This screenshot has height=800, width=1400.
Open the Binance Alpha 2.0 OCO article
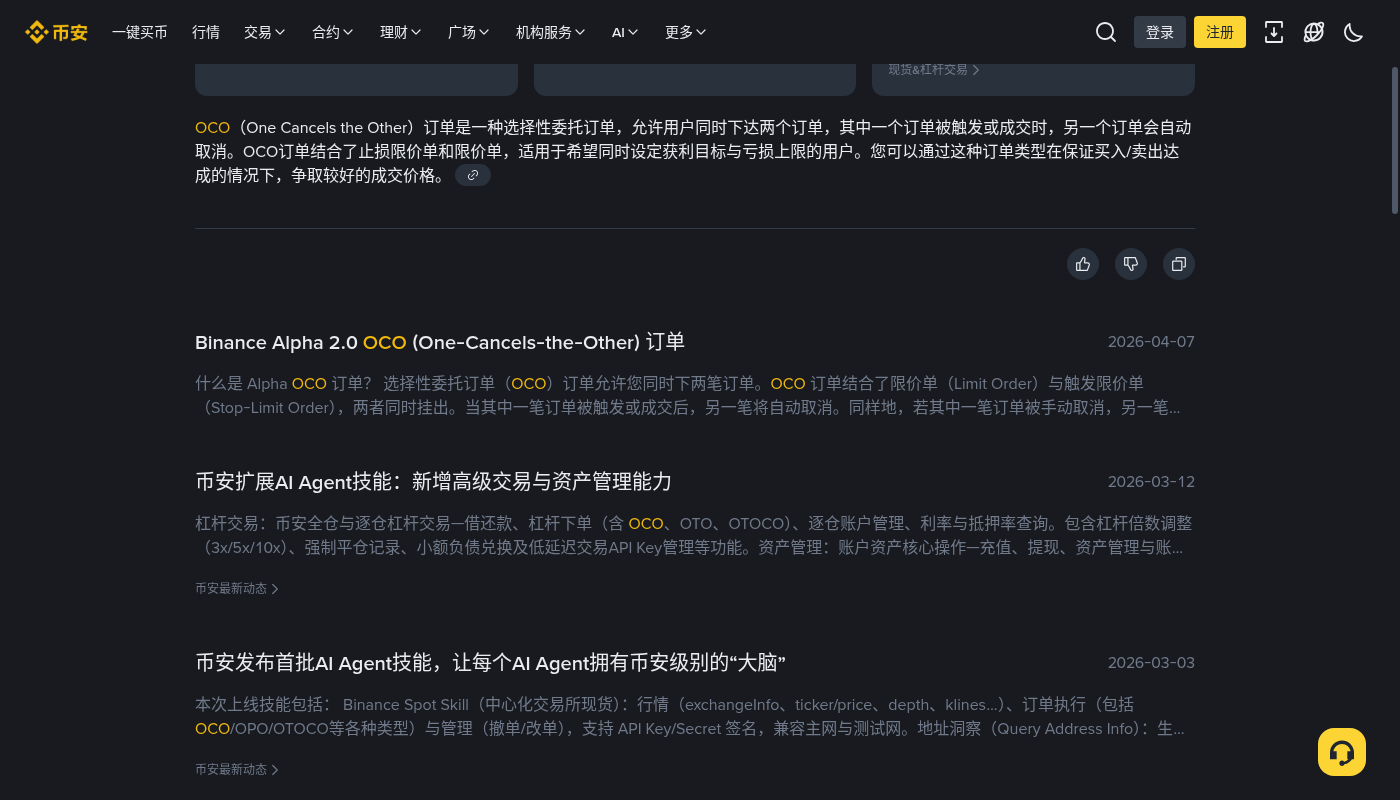(440, 342)
